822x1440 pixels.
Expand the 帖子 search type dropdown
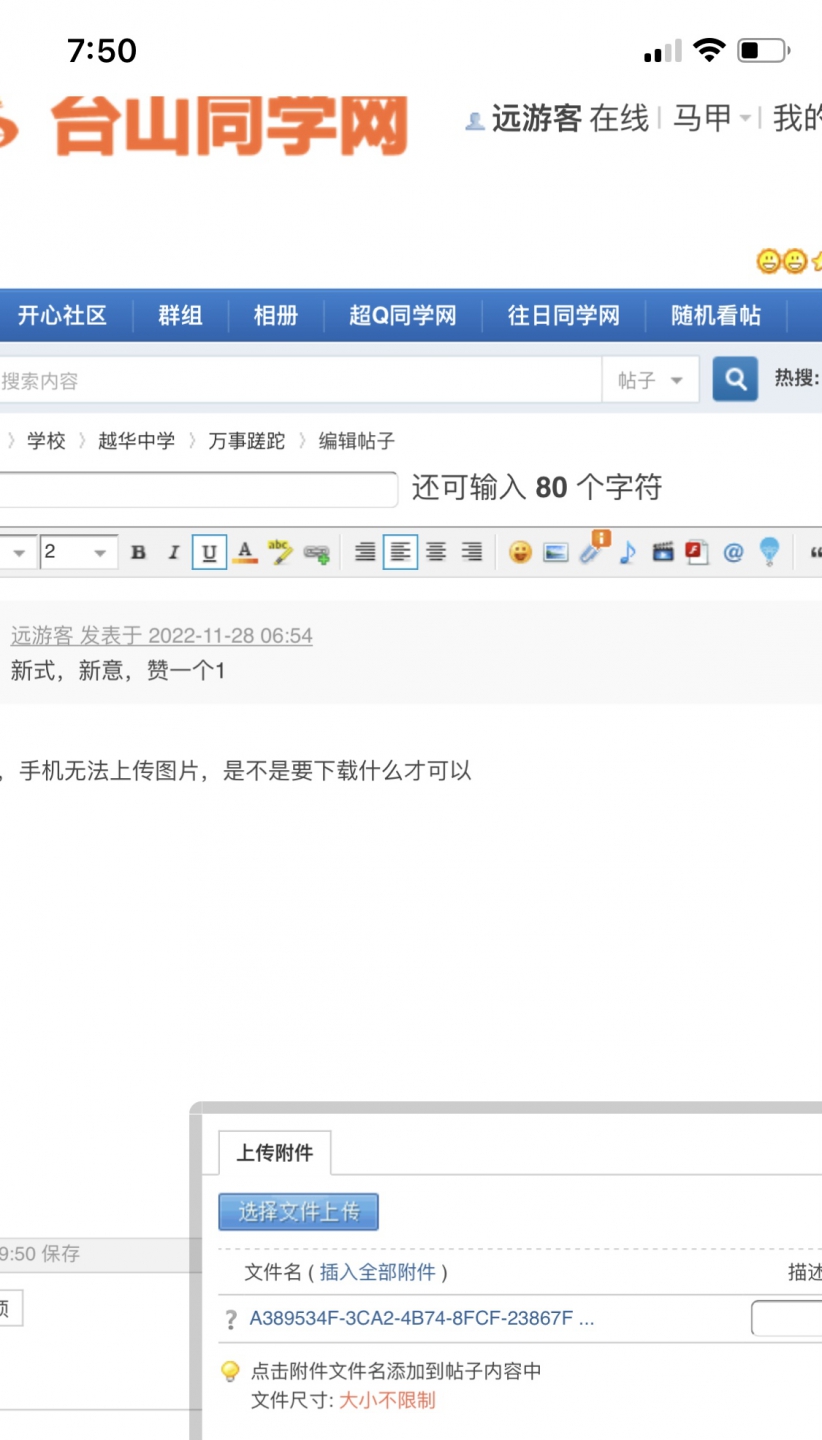click(x=650, y=381)
